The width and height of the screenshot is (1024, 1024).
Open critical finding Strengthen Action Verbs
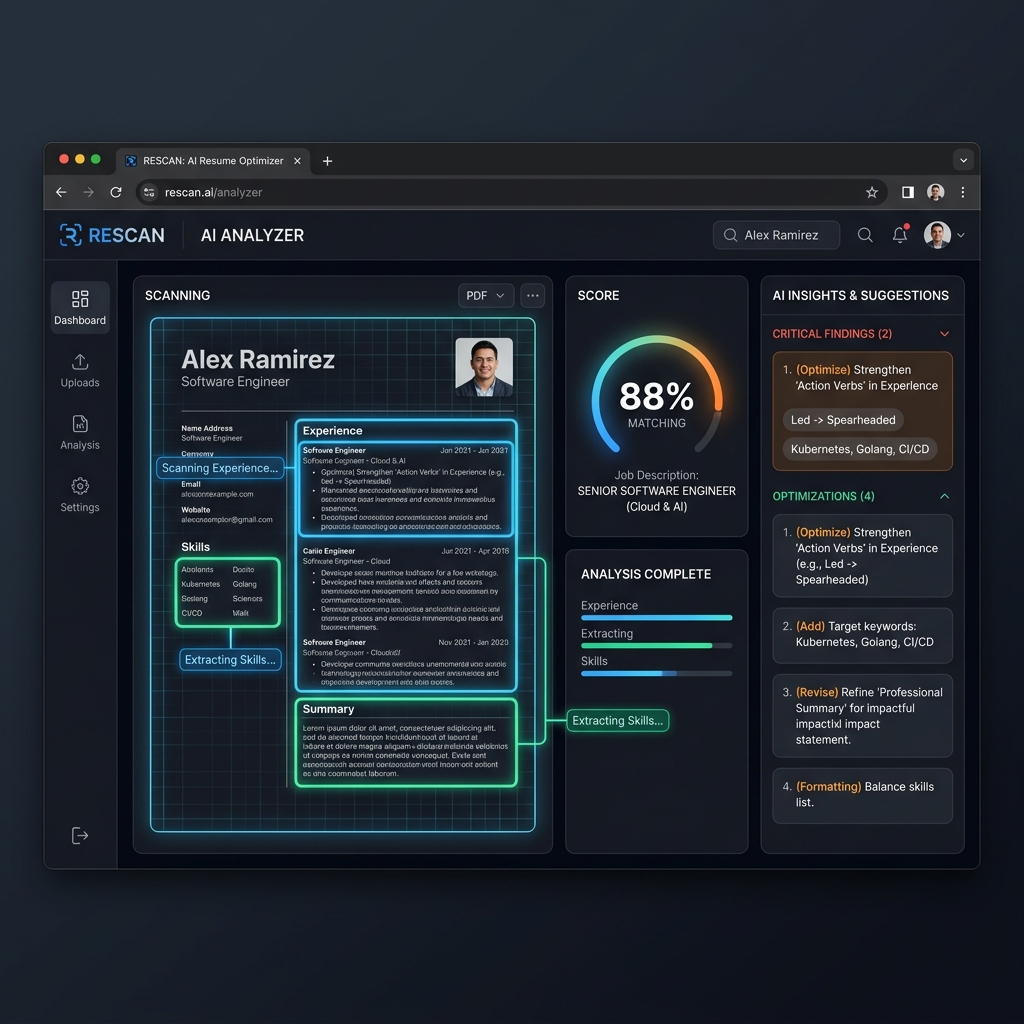[x=862, y=411]
